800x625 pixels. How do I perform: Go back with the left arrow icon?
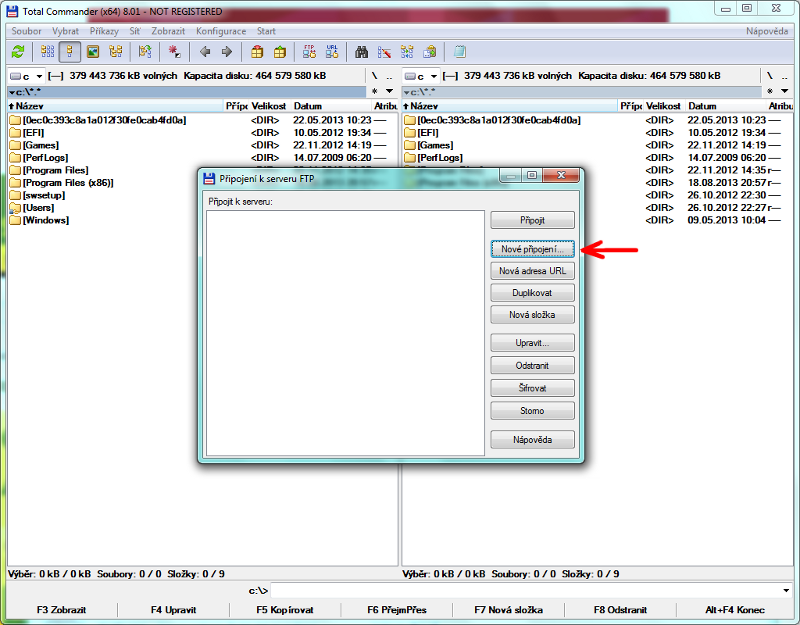205,52
